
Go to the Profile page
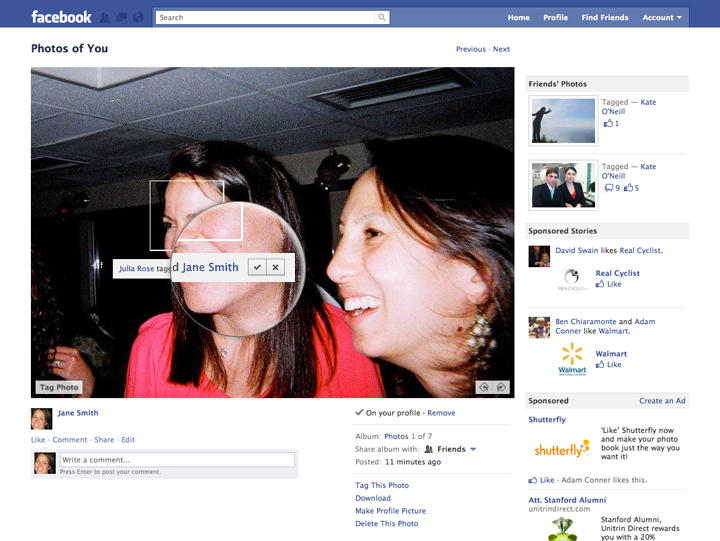pyautogui.click(x=555, y=17)
